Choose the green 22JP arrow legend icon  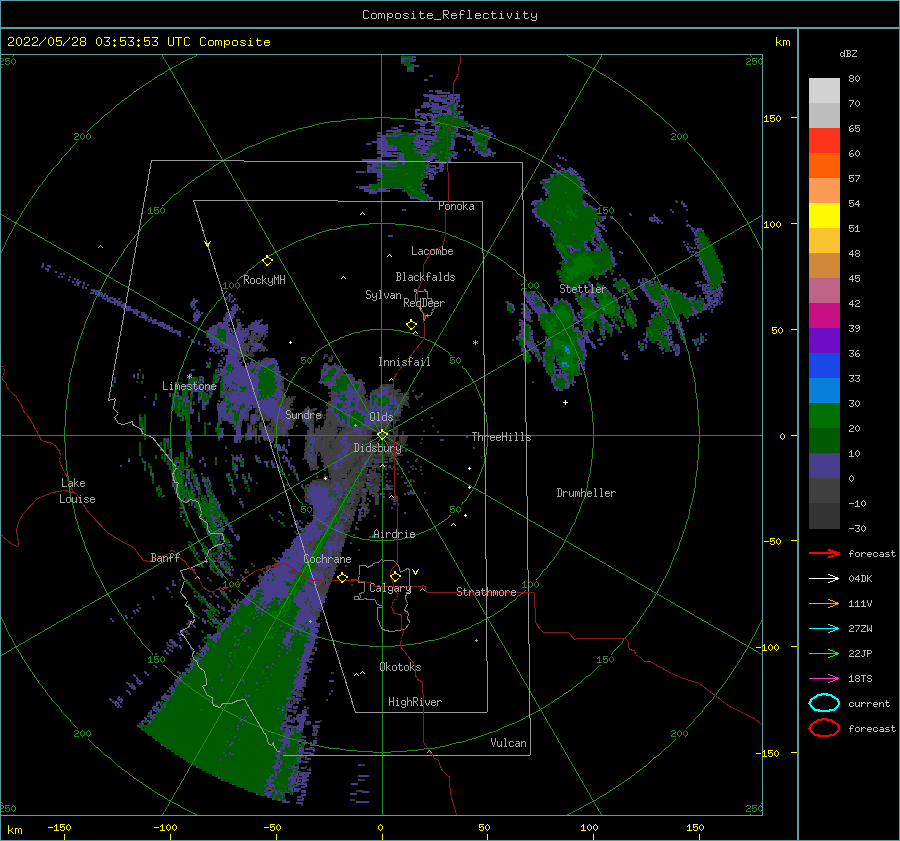(x=824, y=653)
